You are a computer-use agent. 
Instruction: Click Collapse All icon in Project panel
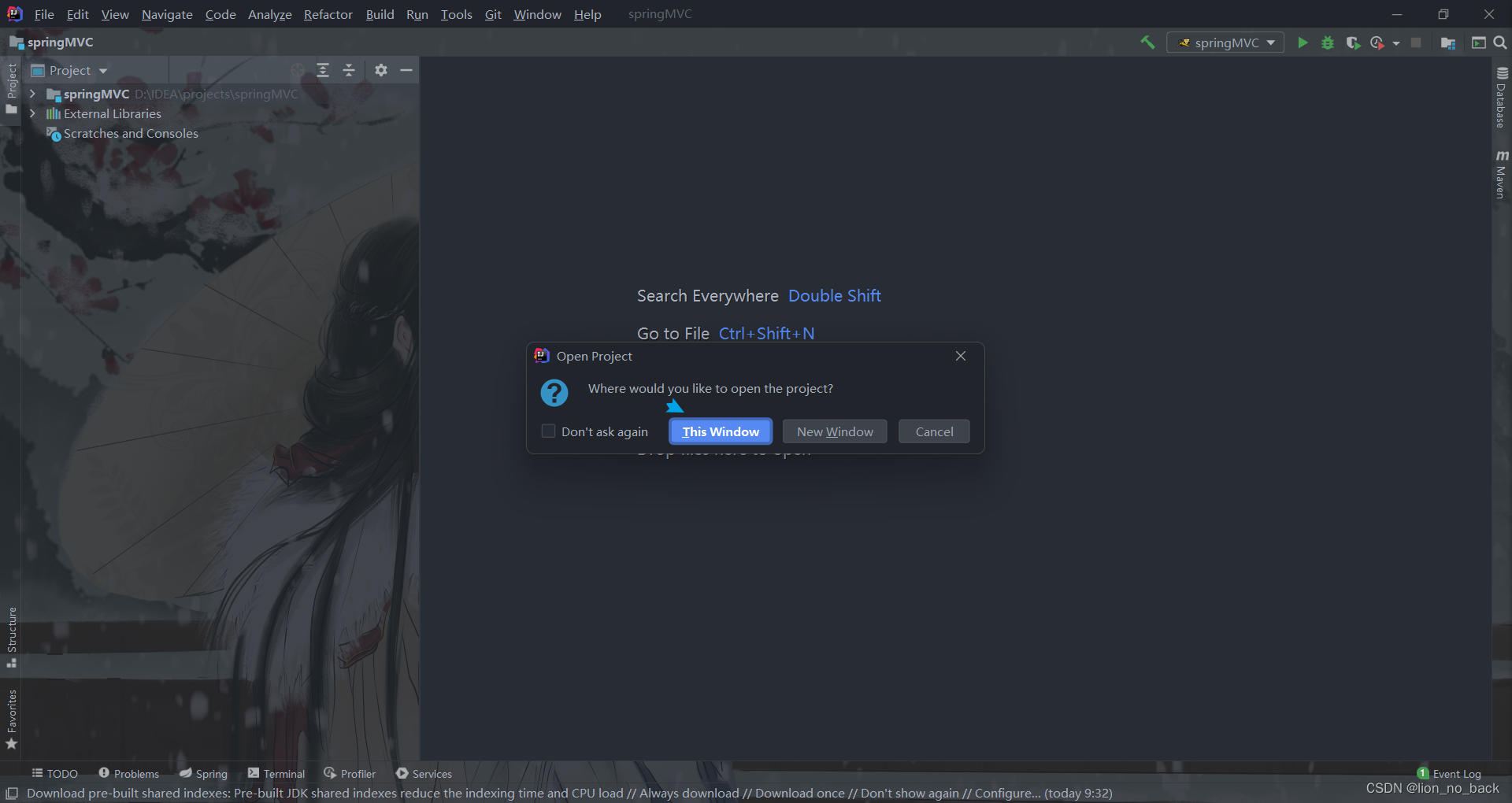point(349,70)
